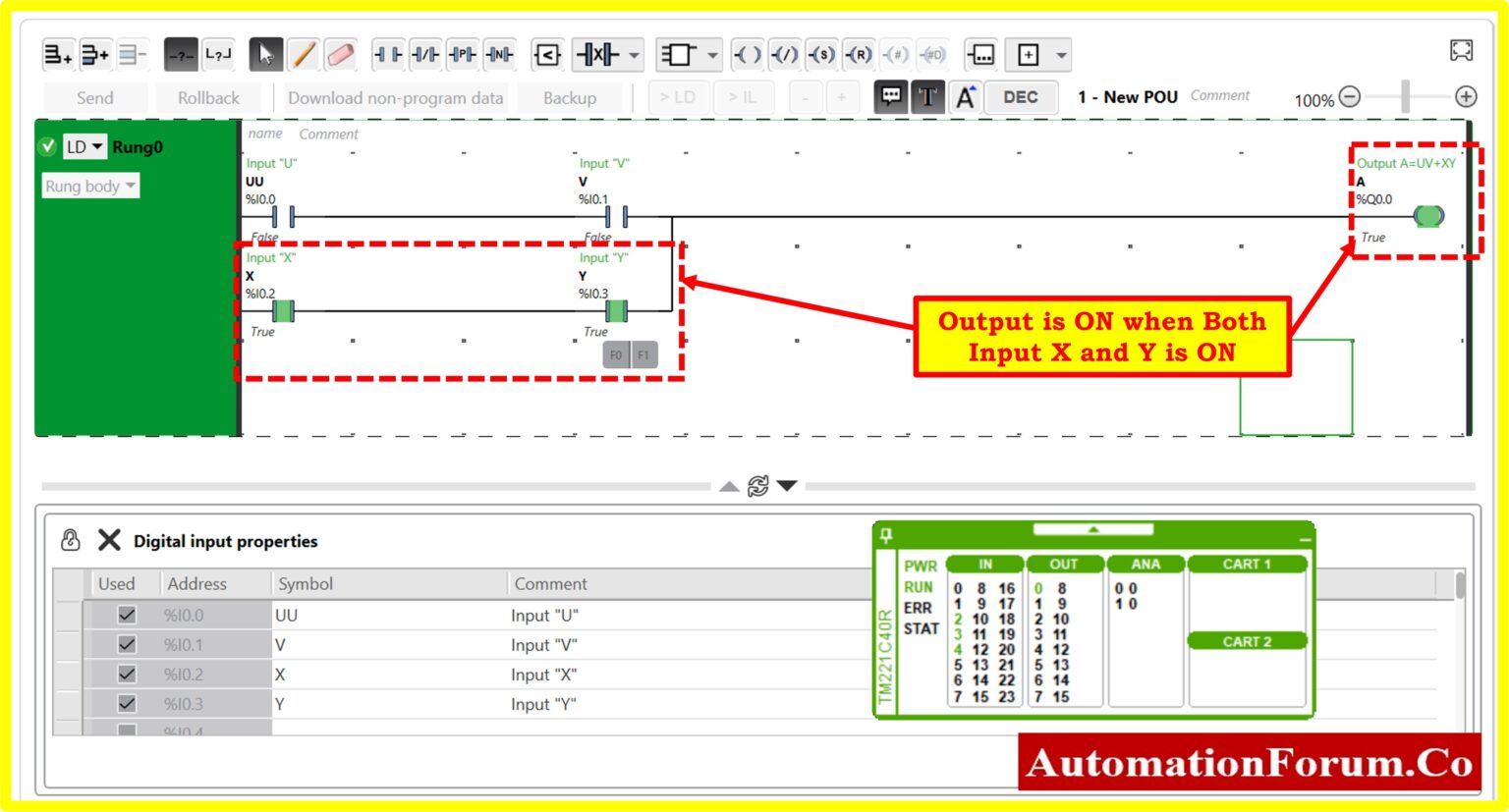Click the Send button
Image resolution: width=1509 pixels, height=812 pixels.
coord(93,97)
